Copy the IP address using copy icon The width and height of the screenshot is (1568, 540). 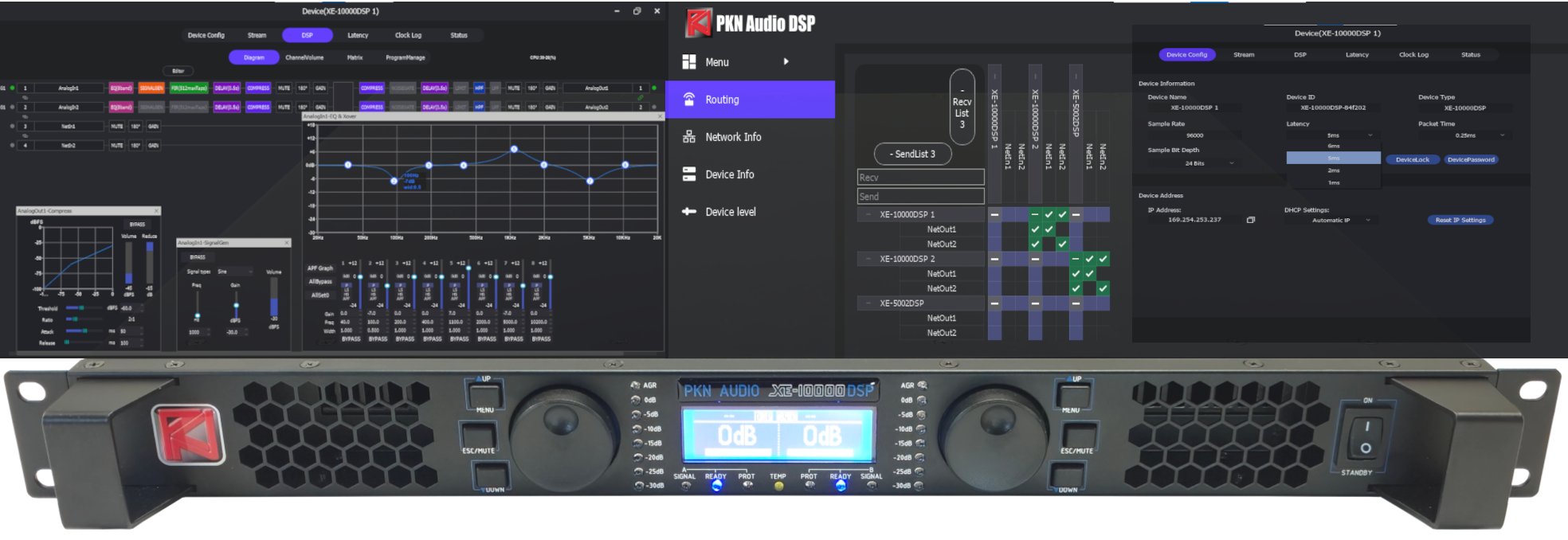(x=1250, y=220)
